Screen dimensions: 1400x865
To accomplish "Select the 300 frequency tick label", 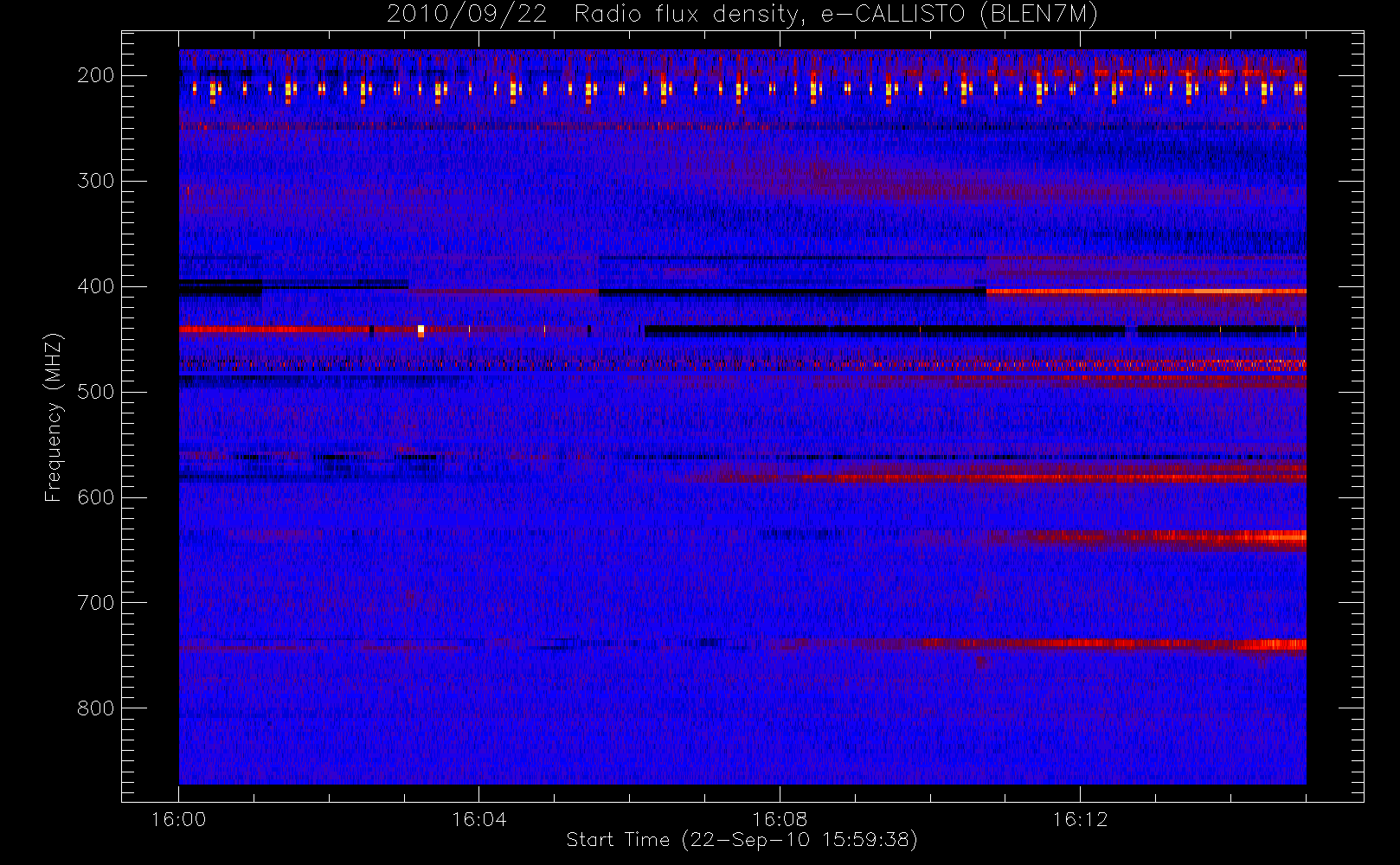I will tap(96, 181).
